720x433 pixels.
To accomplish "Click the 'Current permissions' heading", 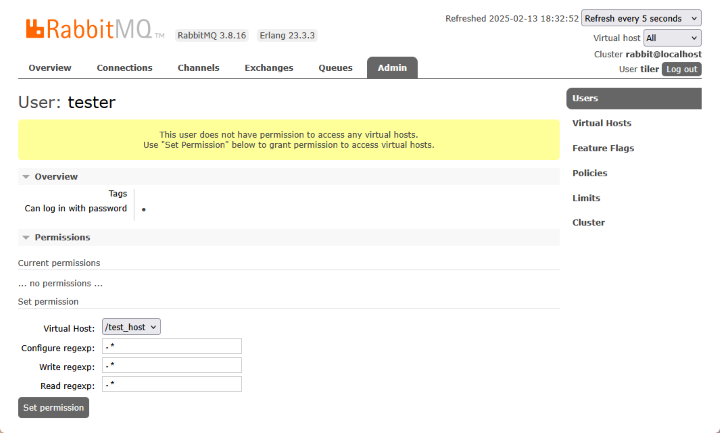I will coord(59,263).
